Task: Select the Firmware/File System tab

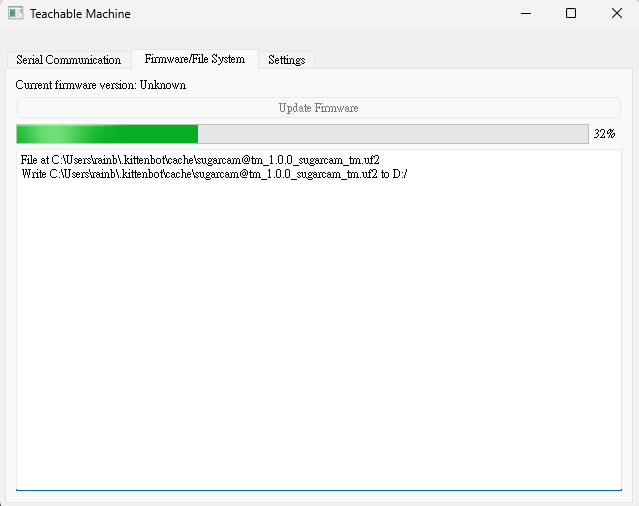Action: [195, 59]
